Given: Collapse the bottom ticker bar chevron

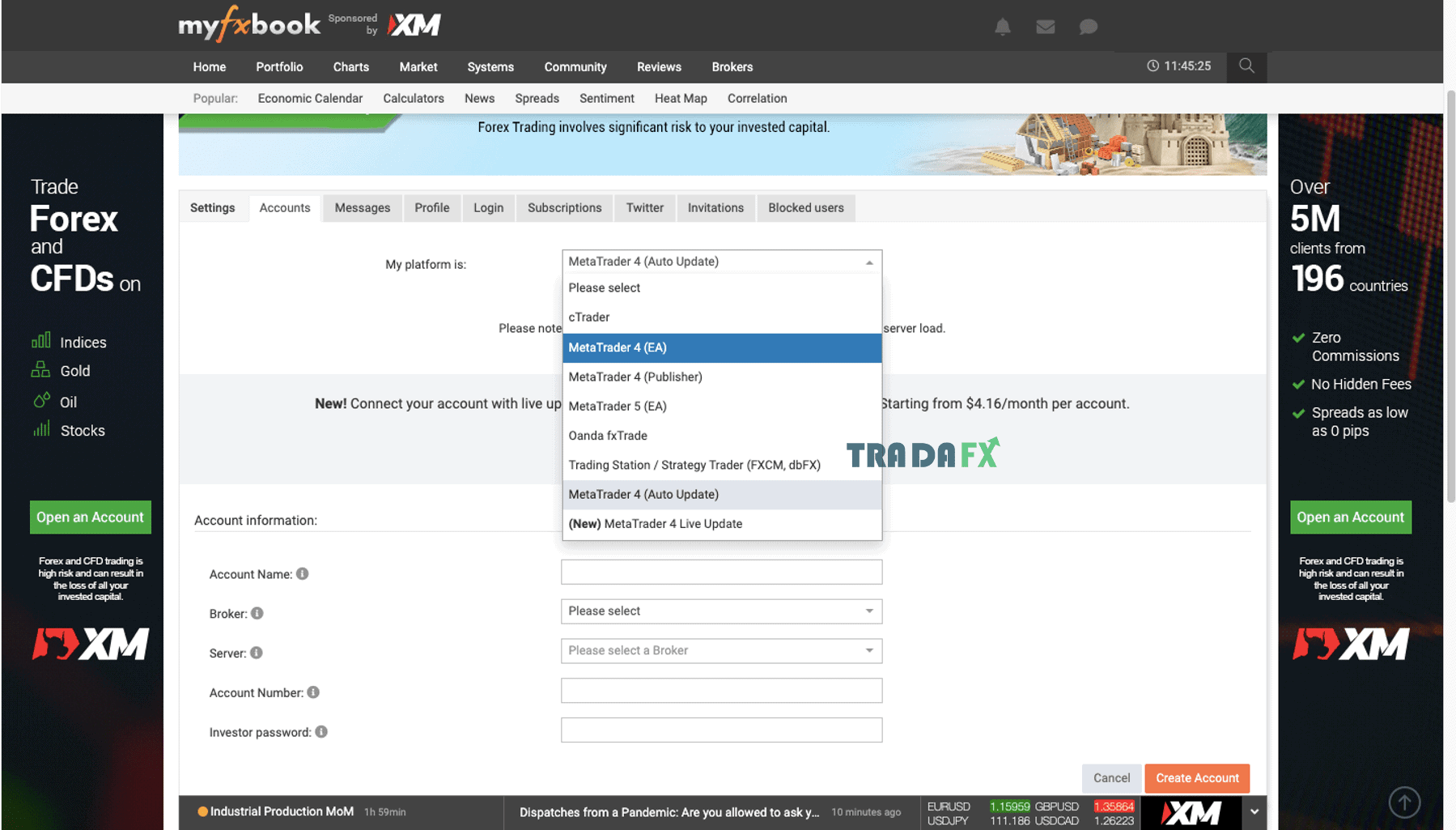Looking at the screenshot, I should (x=1254, y=811).
